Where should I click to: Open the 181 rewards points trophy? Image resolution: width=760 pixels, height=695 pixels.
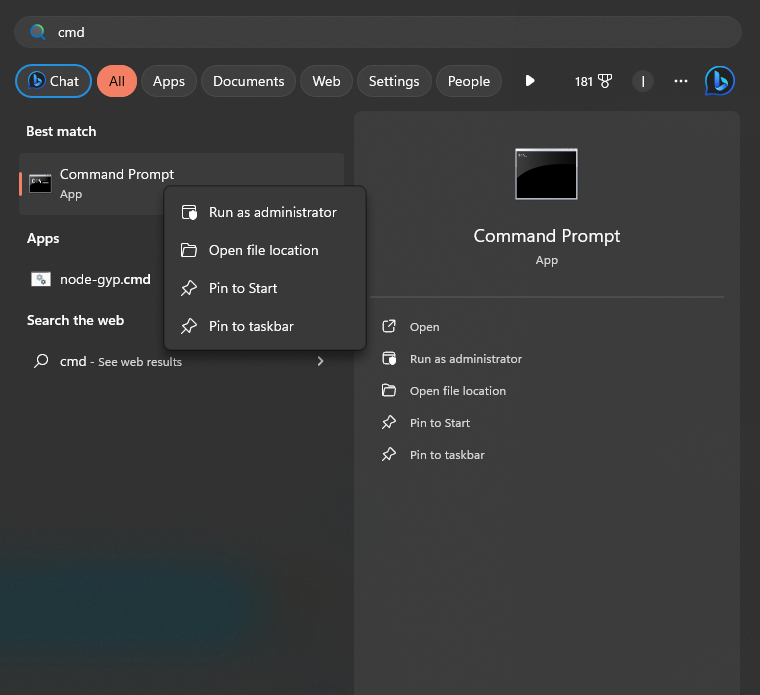click(593, 81)
